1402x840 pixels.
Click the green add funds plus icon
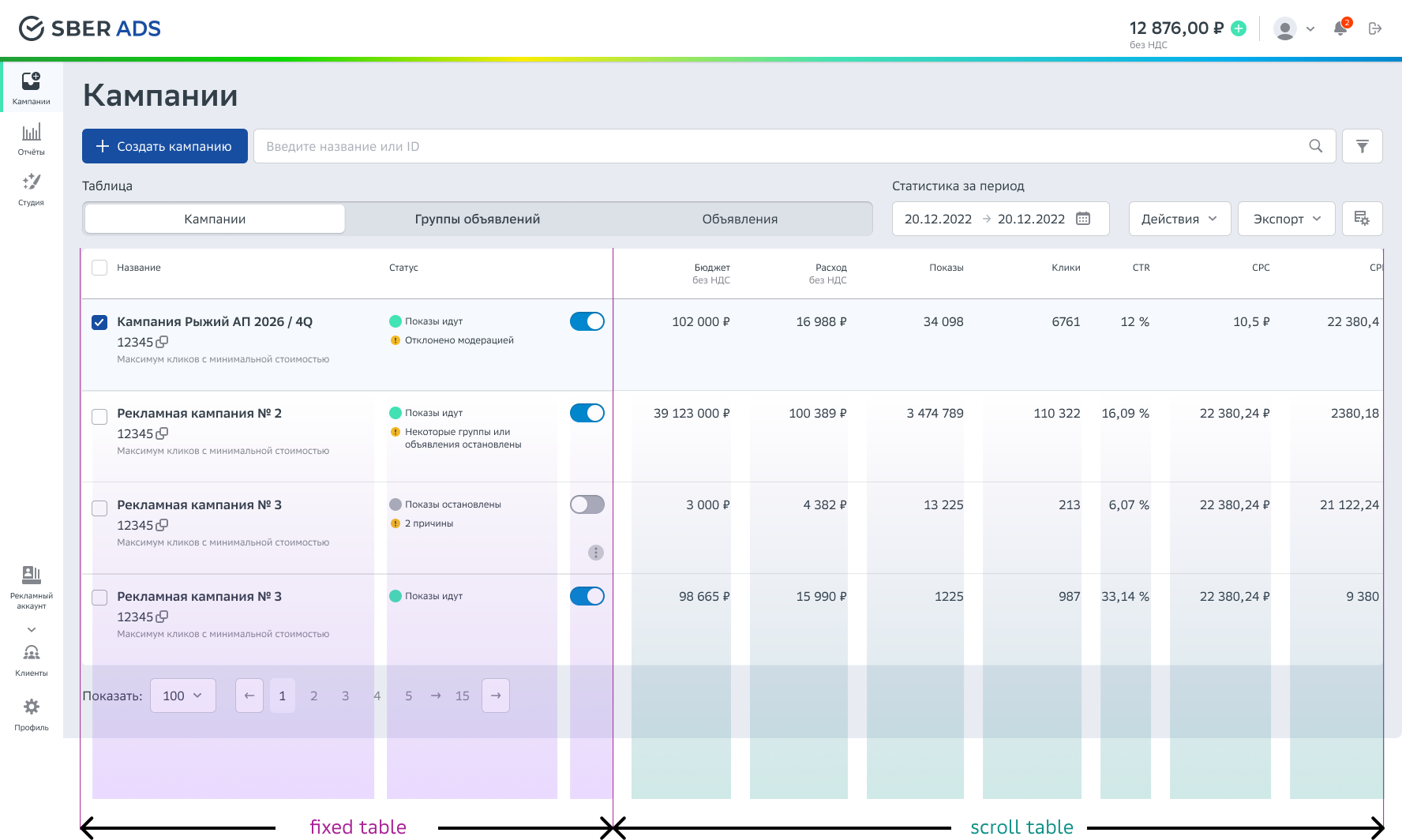click(1239, 28)
